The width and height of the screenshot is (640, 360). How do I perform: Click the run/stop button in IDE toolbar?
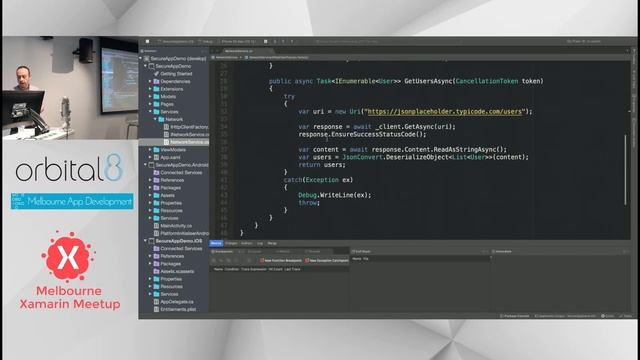coord(147,41)
